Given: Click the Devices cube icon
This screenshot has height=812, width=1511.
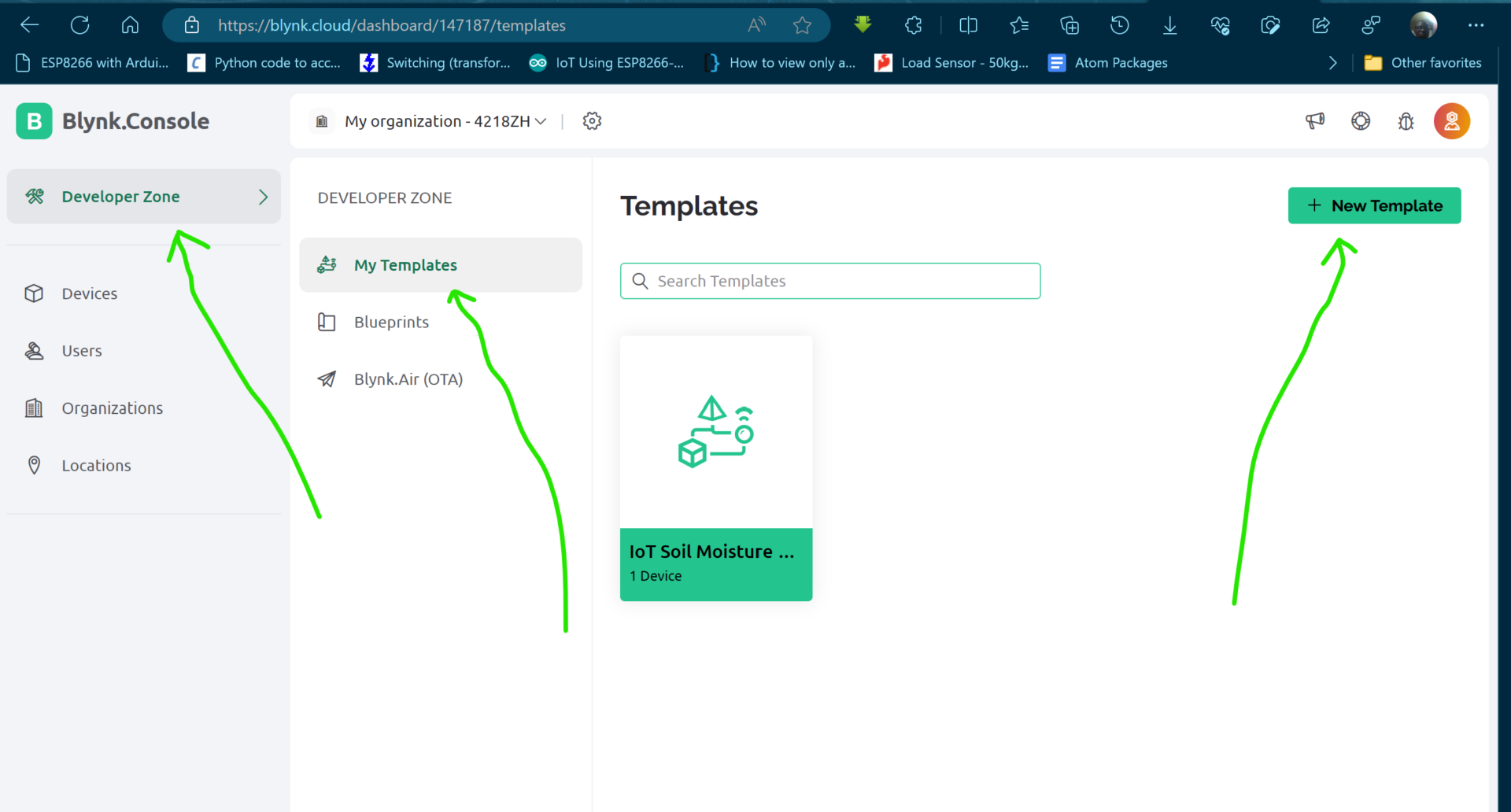Looking at the screenshot, I should [x=34, y=293].
